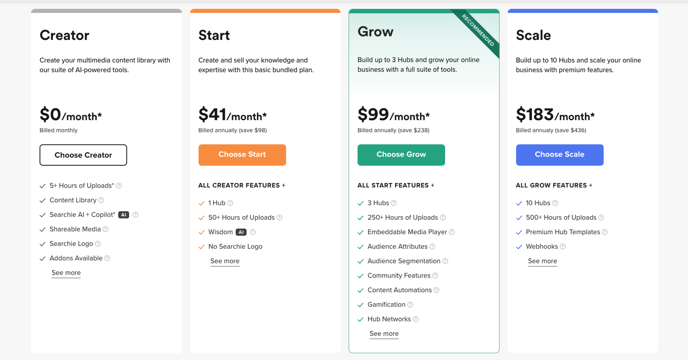Expand See more under Start plan
688x360 pixels.
click(x=225, y=261)
